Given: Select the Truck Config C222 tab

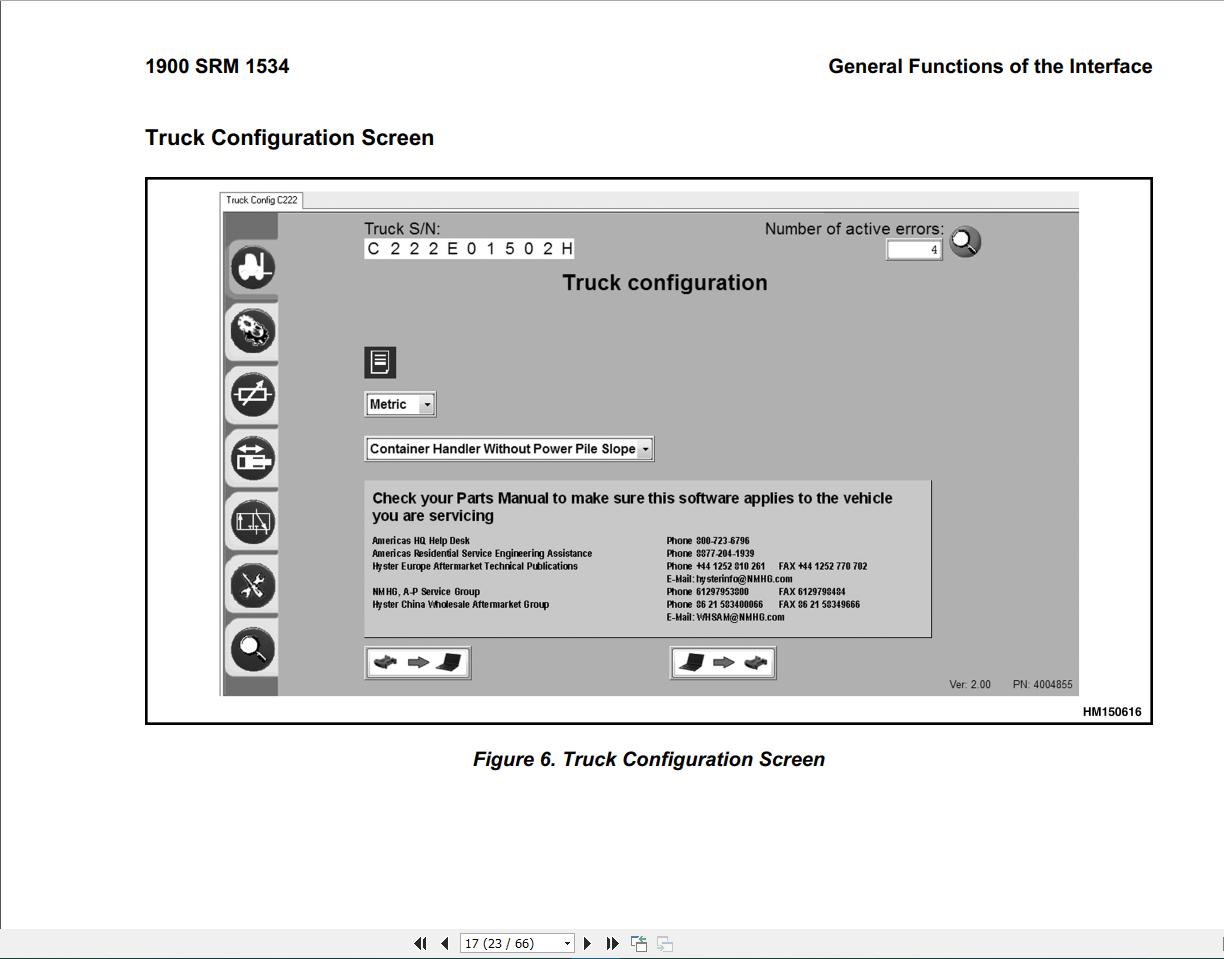Looking at the screenshot, I should 261,200.
